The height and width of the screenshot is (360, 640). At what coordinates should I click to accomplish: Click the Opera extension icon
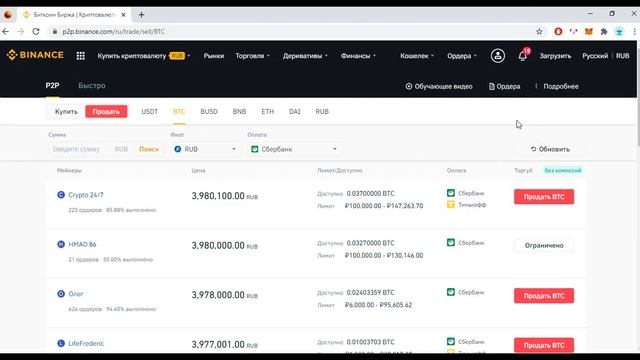coord(558,31)
